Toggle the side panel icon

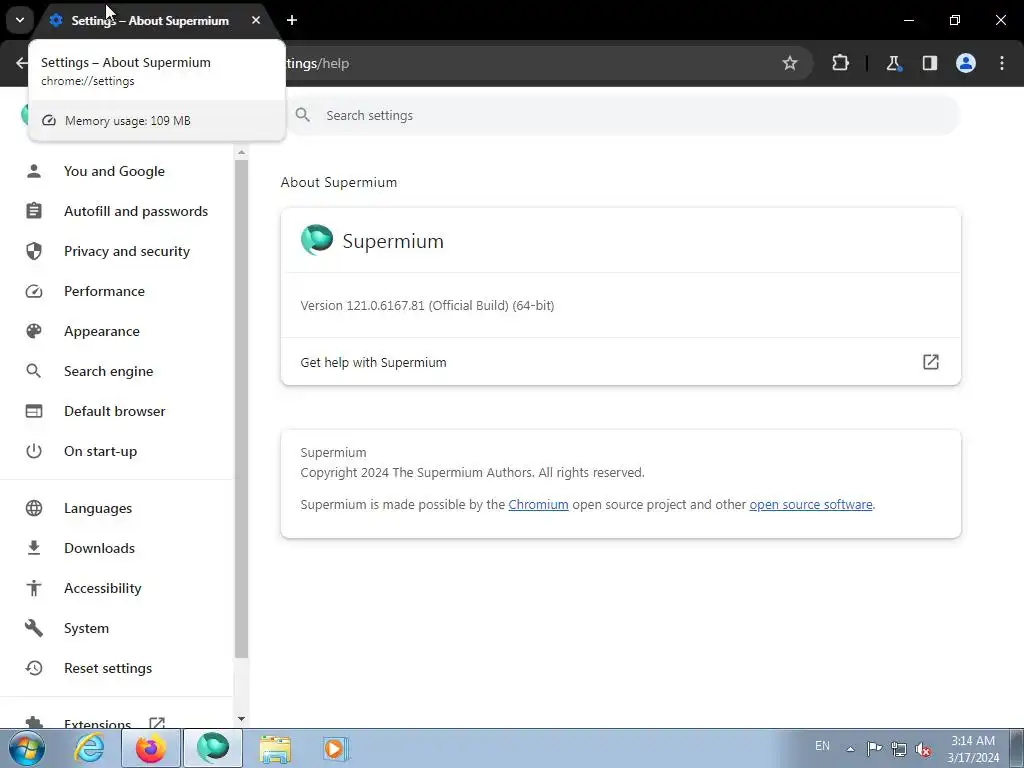click(929, 63)
